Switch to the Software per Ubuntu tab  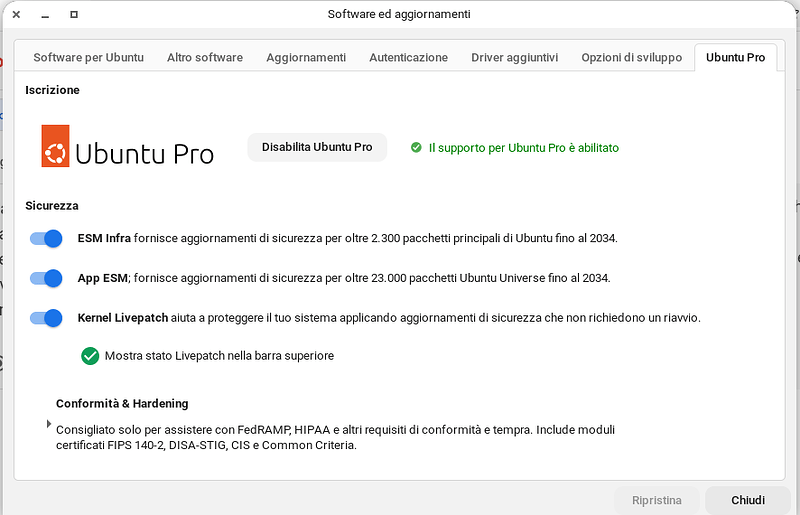tap(88, 58)
